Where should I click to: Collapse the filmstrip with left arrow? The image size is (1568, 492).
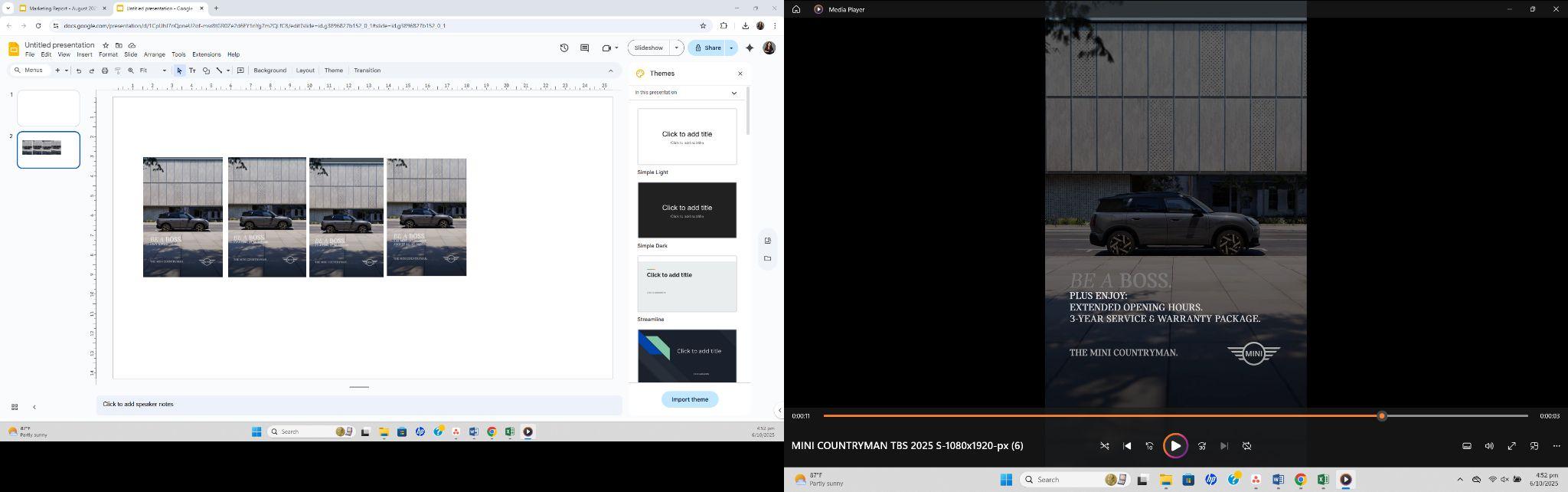coord(34,407)
